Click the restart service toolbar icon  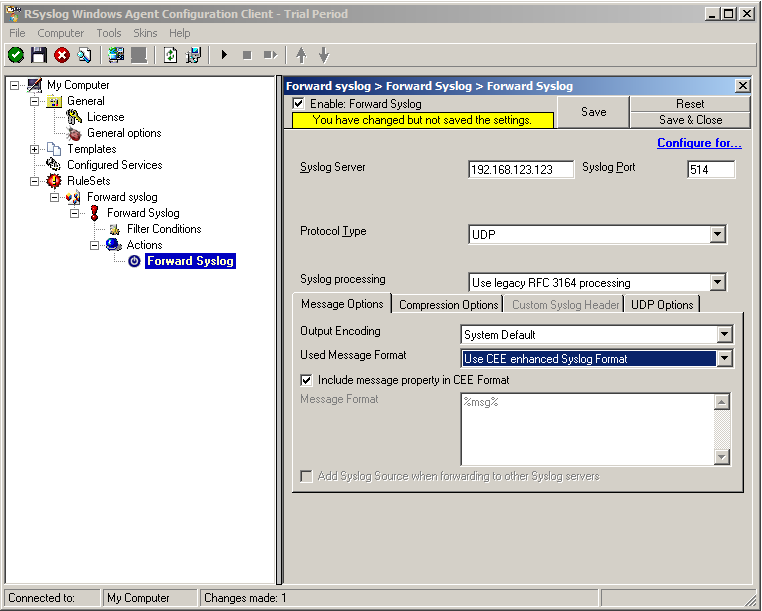[270, 55]
